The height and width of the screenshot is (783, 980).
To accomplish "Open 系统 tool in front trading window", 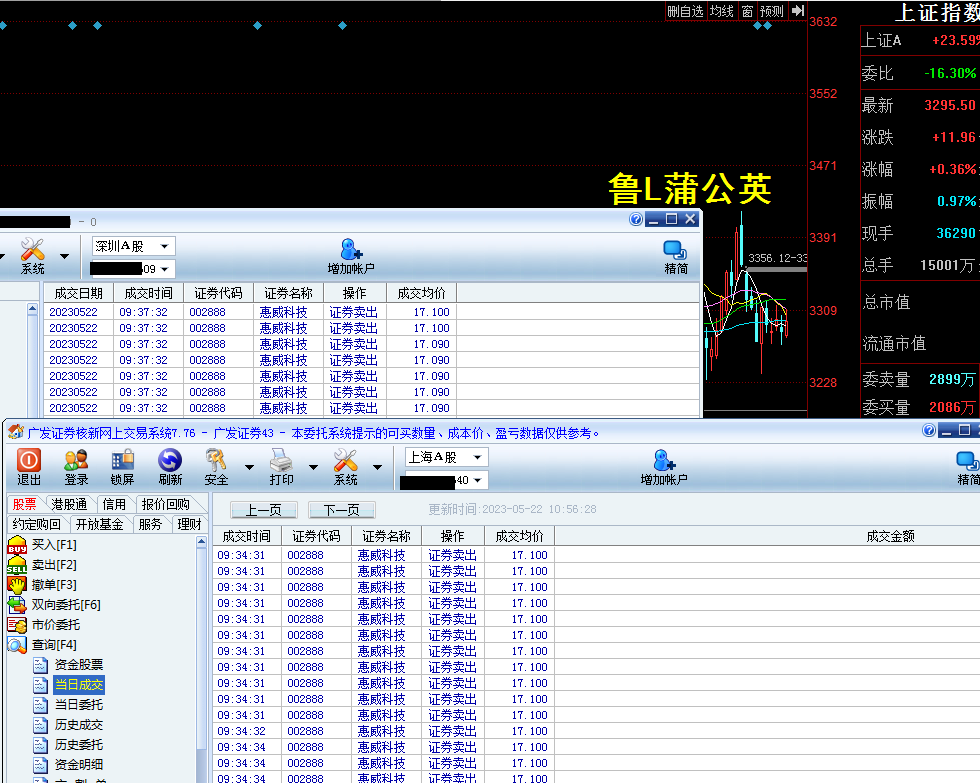I will tap(345, 467).
